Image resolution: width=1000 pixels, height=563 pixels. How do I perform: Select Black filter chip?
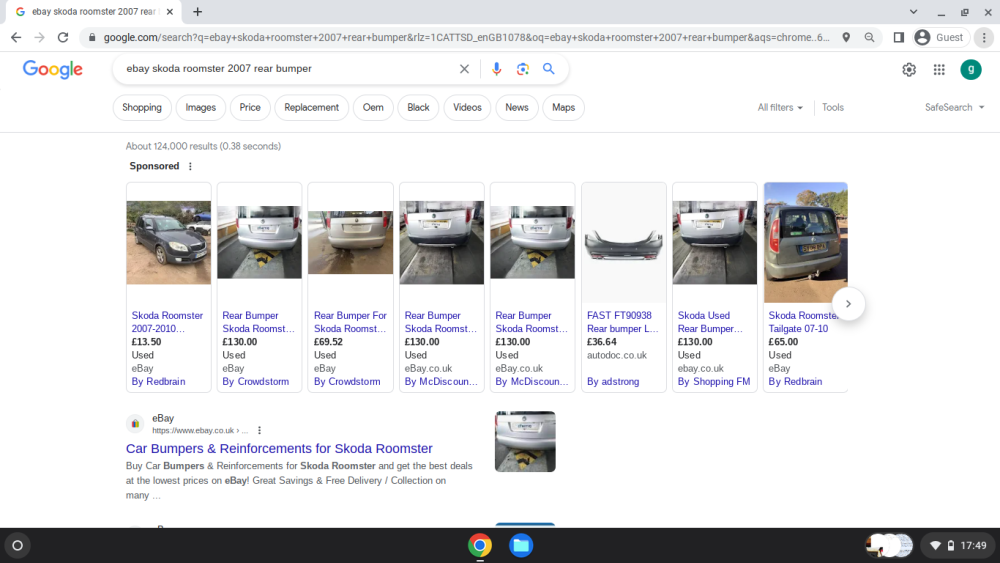tap(418, 108)
